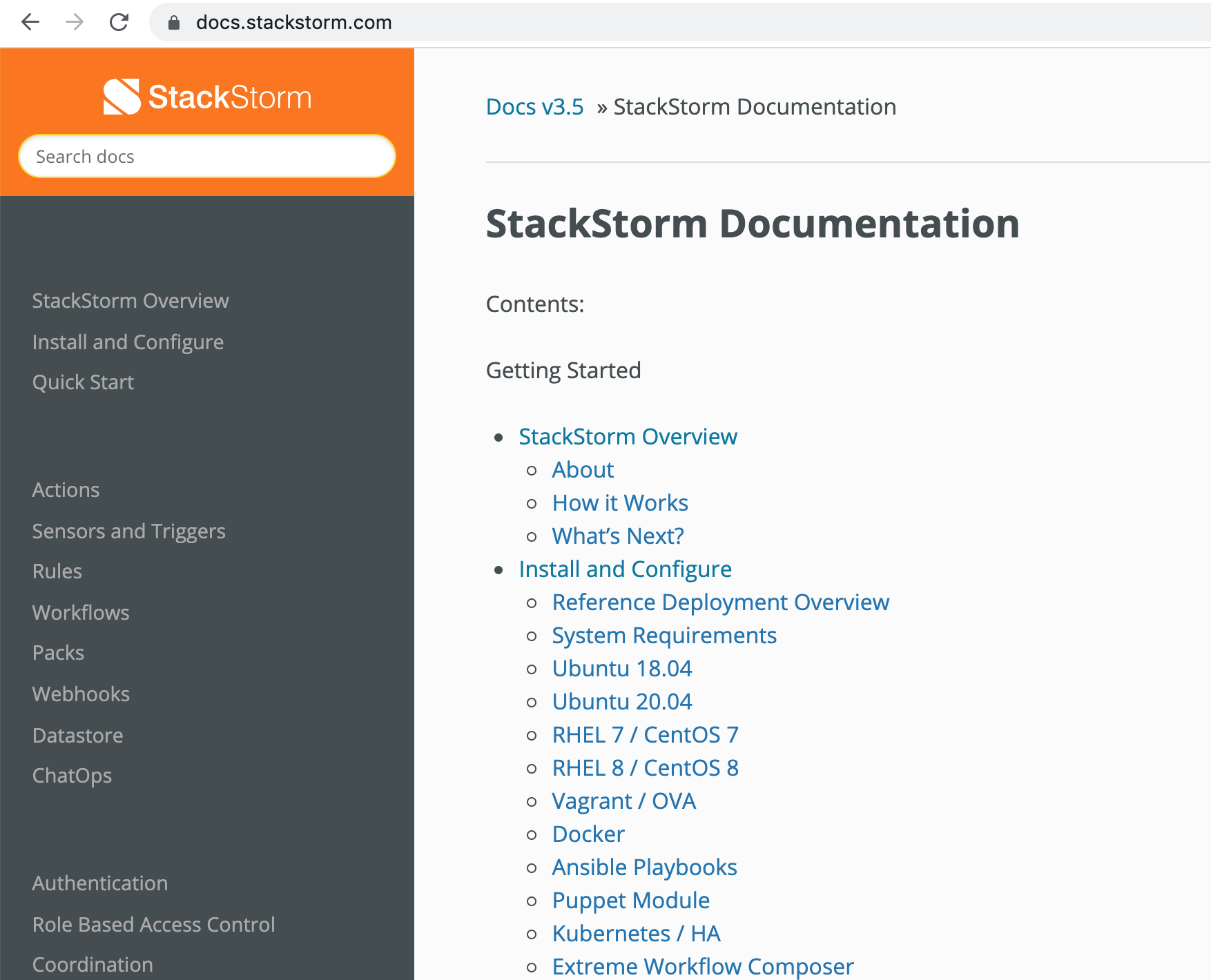Image resolution: width=1211 pixels, height=980 pixels.
Task: Click the Getting Started text
Action: (563, 371)
